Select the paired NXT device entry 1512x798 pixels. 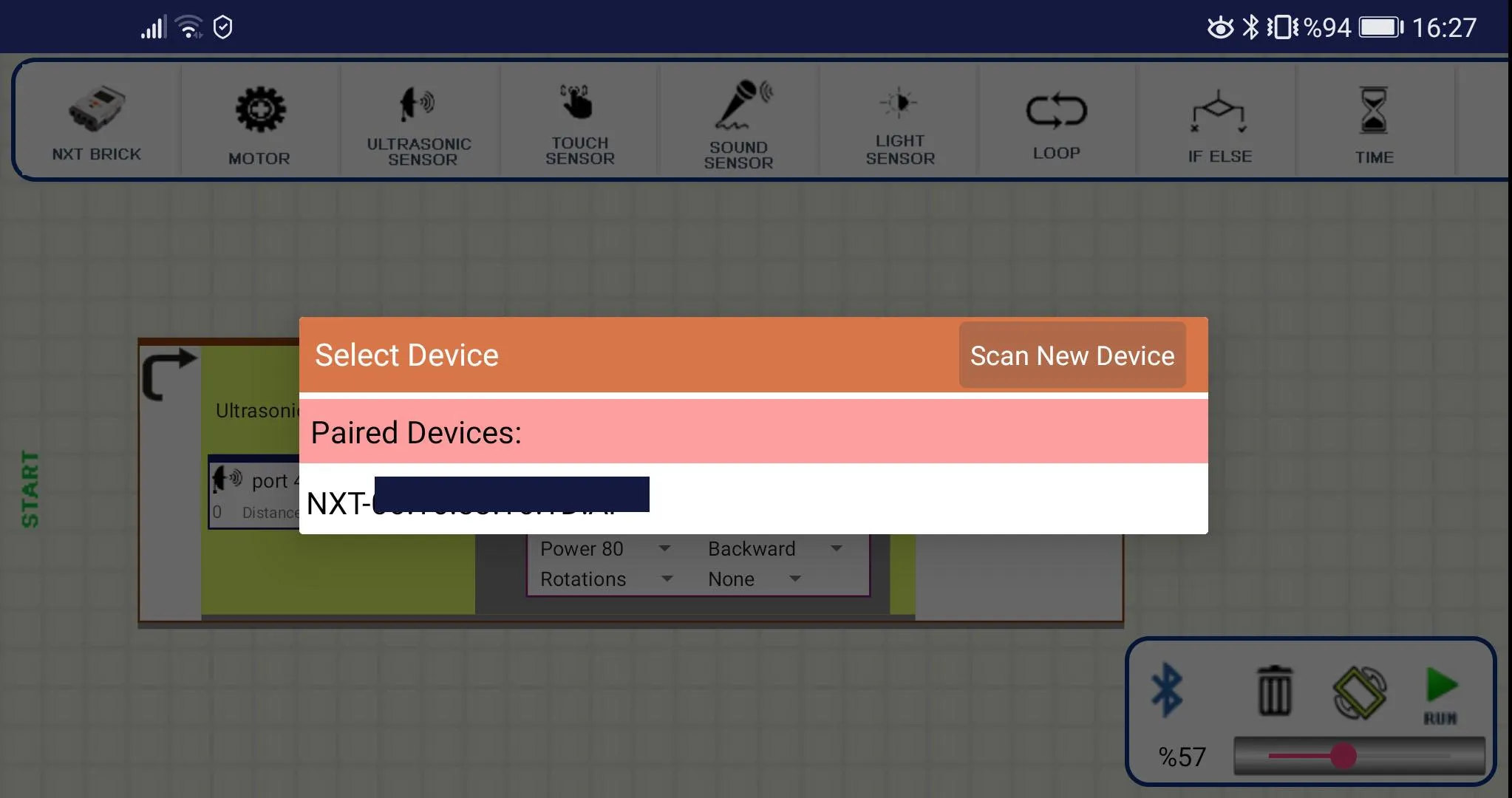pyautogui.click(x=753, y=499)
